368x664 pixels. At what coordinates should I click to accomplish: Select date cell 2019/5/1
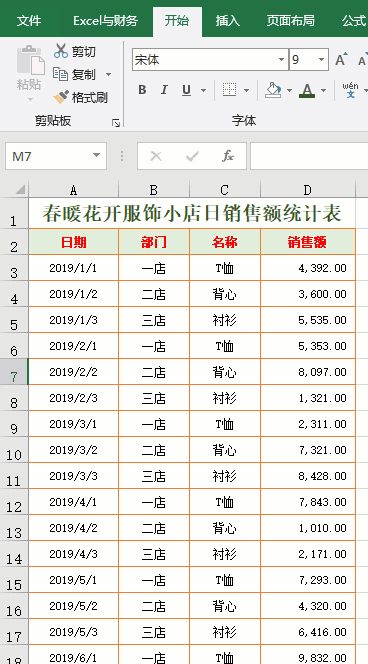(74, 580)
